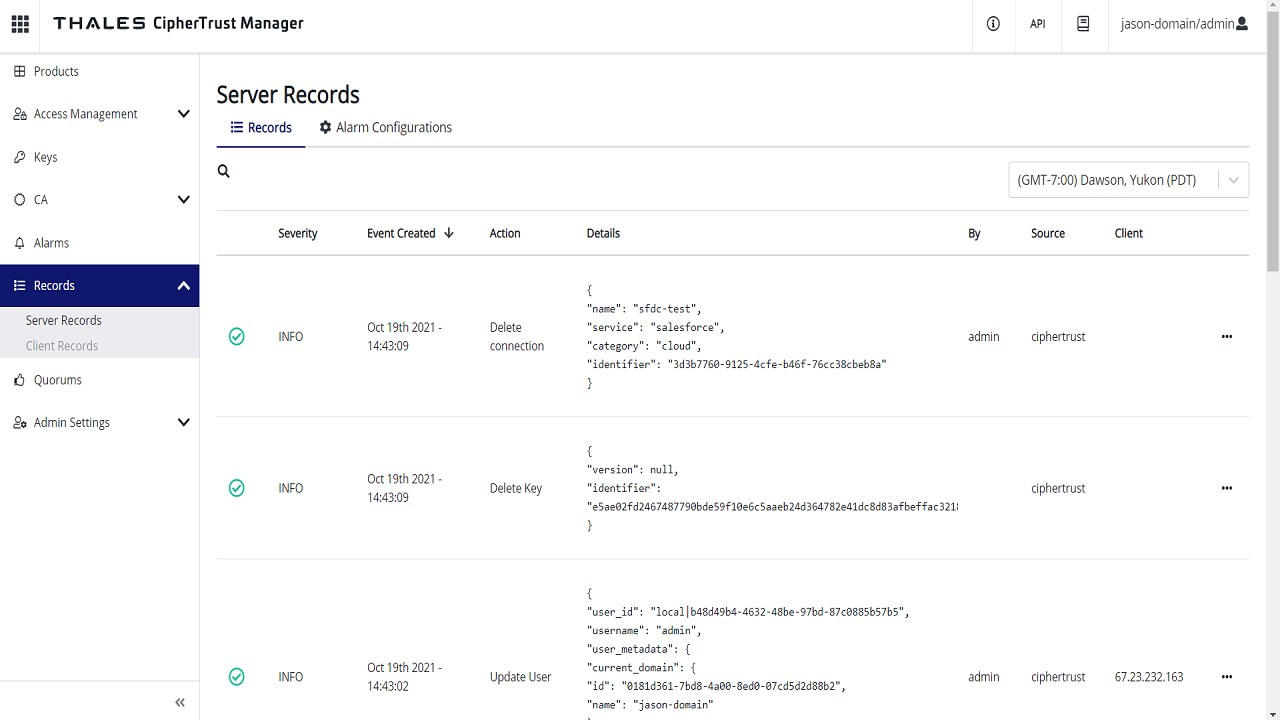Open the jason-domain/admin user menu
The image size is (1280, 720).
(1184, 24)
